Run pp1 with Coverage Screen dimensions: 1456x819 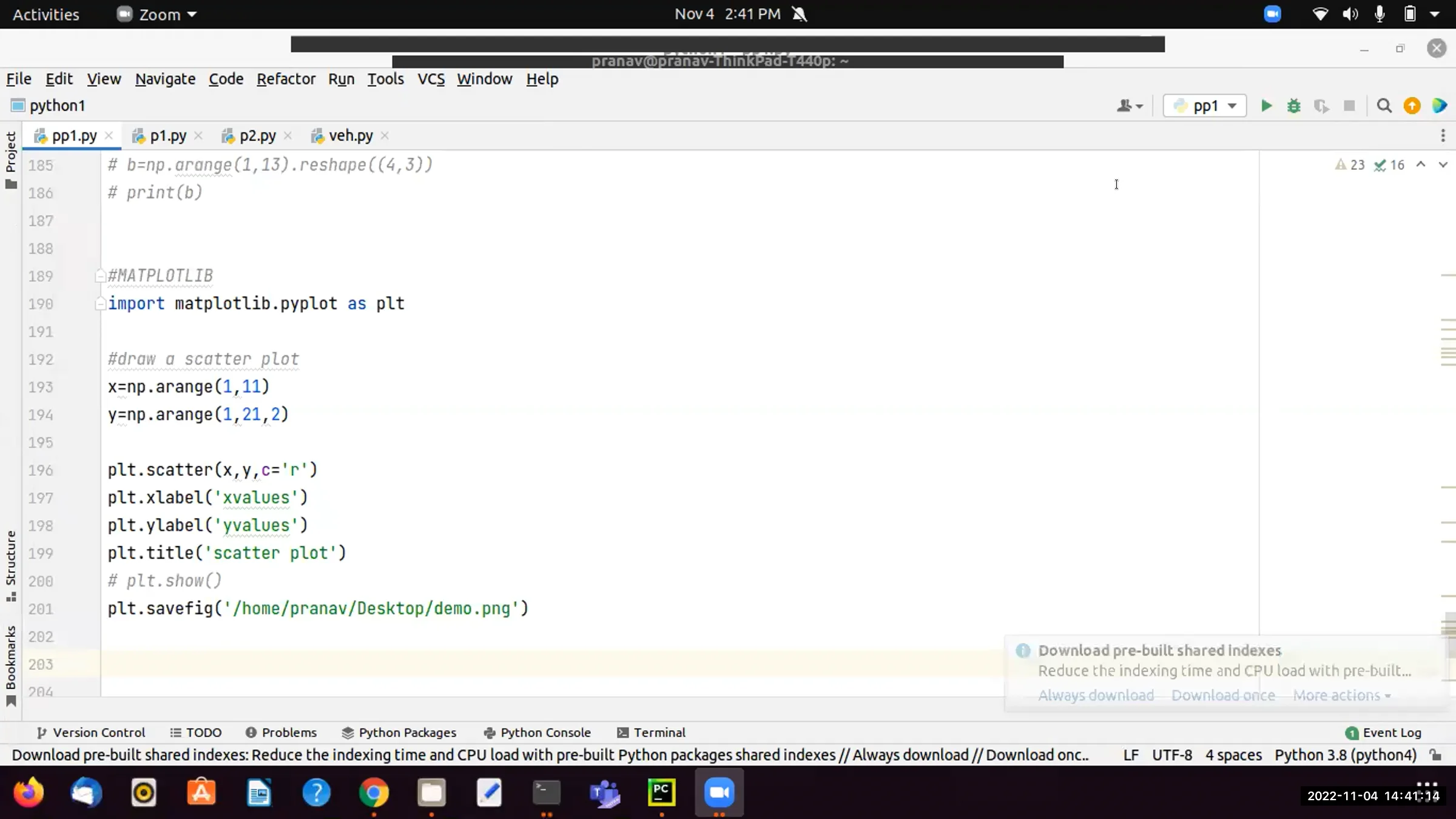[1322, 106]
